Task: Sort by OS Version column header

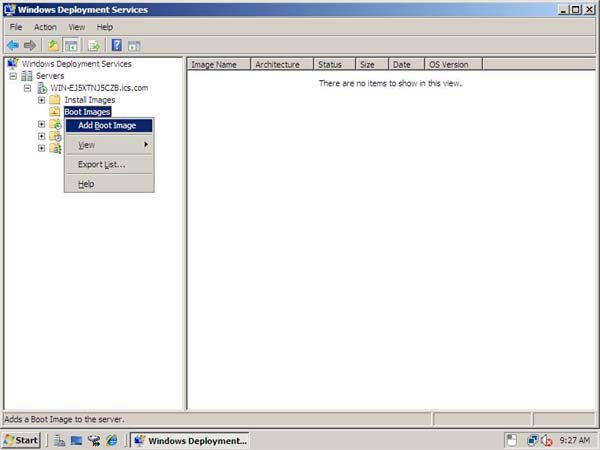Action: (x=453, y=64)
